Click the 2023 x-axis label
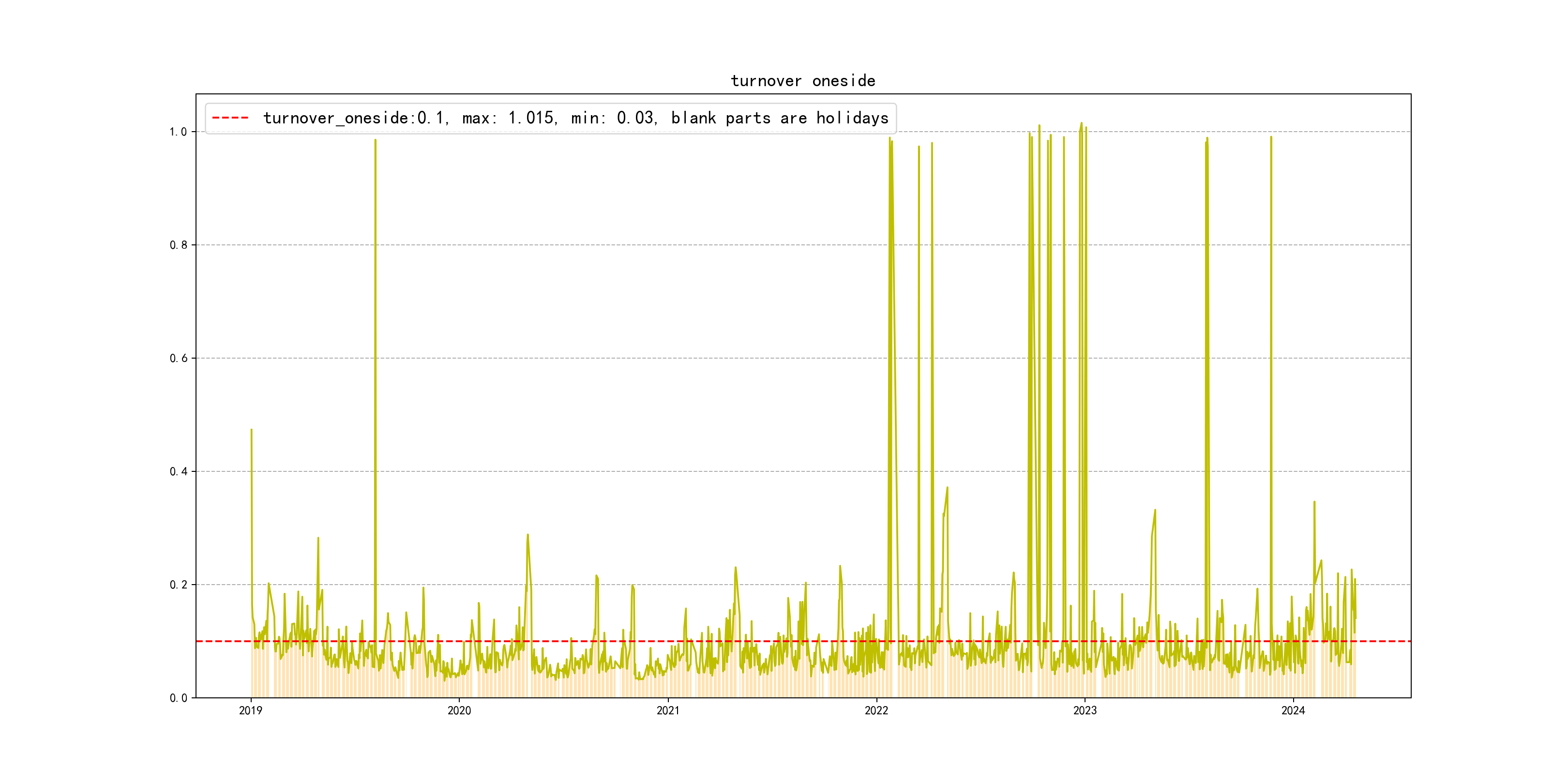1568x784 pixels. click(1085, 711)
